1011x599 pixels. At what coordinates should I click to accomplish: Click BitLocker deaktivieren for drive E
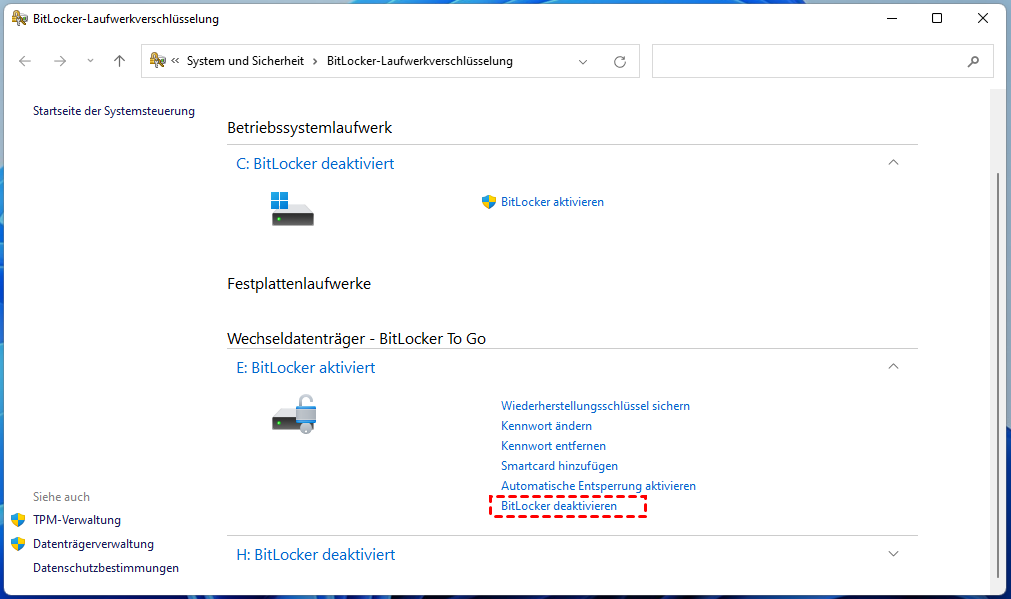pos(558,506)
